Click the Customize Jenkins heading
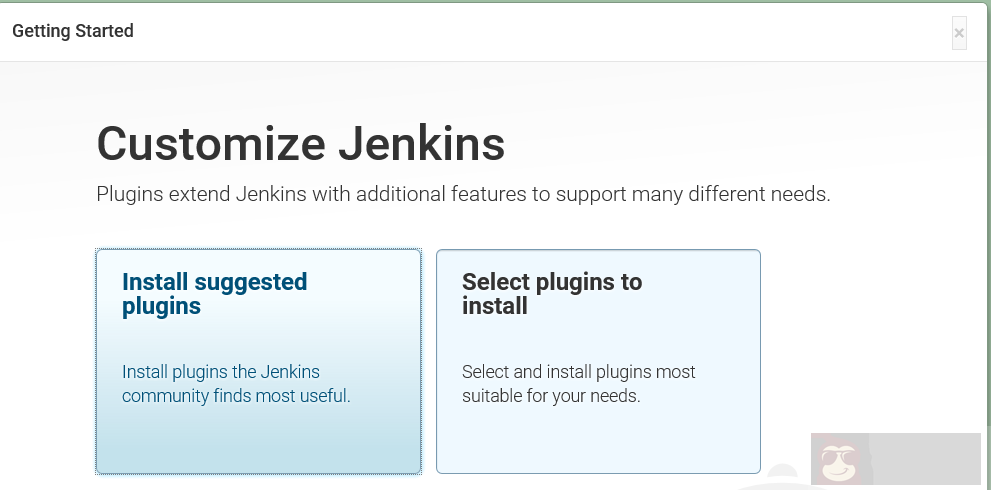This screenshot has height=490, width=991. pos(301,144)
